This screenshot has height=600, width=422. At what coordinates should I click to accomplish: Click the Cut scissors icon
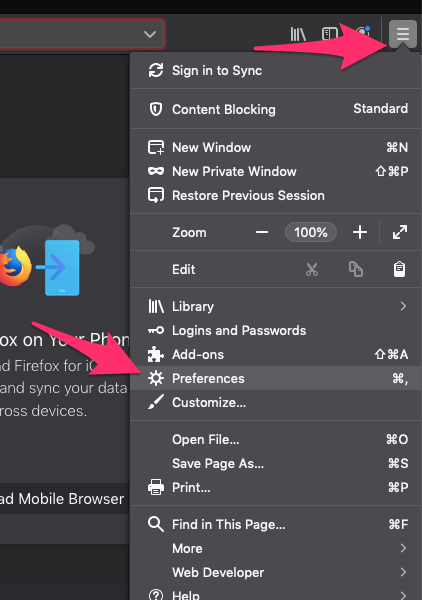(x=312, y=269)
